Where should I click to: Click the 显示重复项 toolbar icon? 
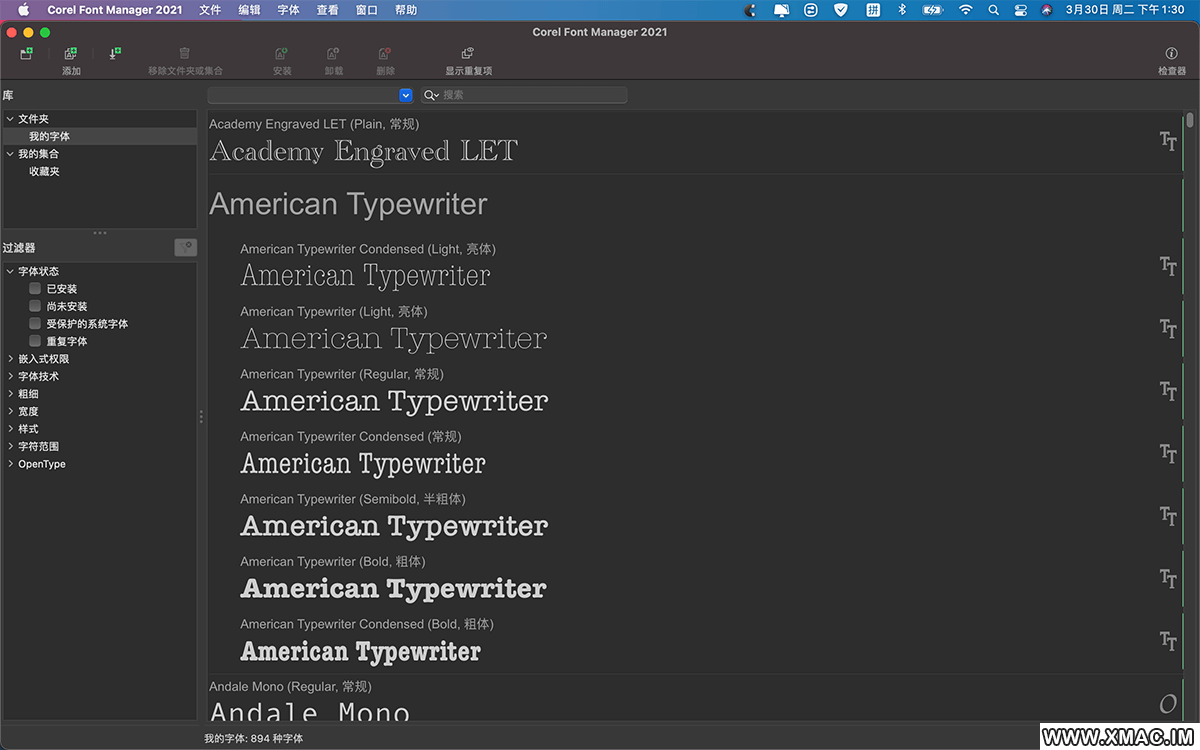467,53
